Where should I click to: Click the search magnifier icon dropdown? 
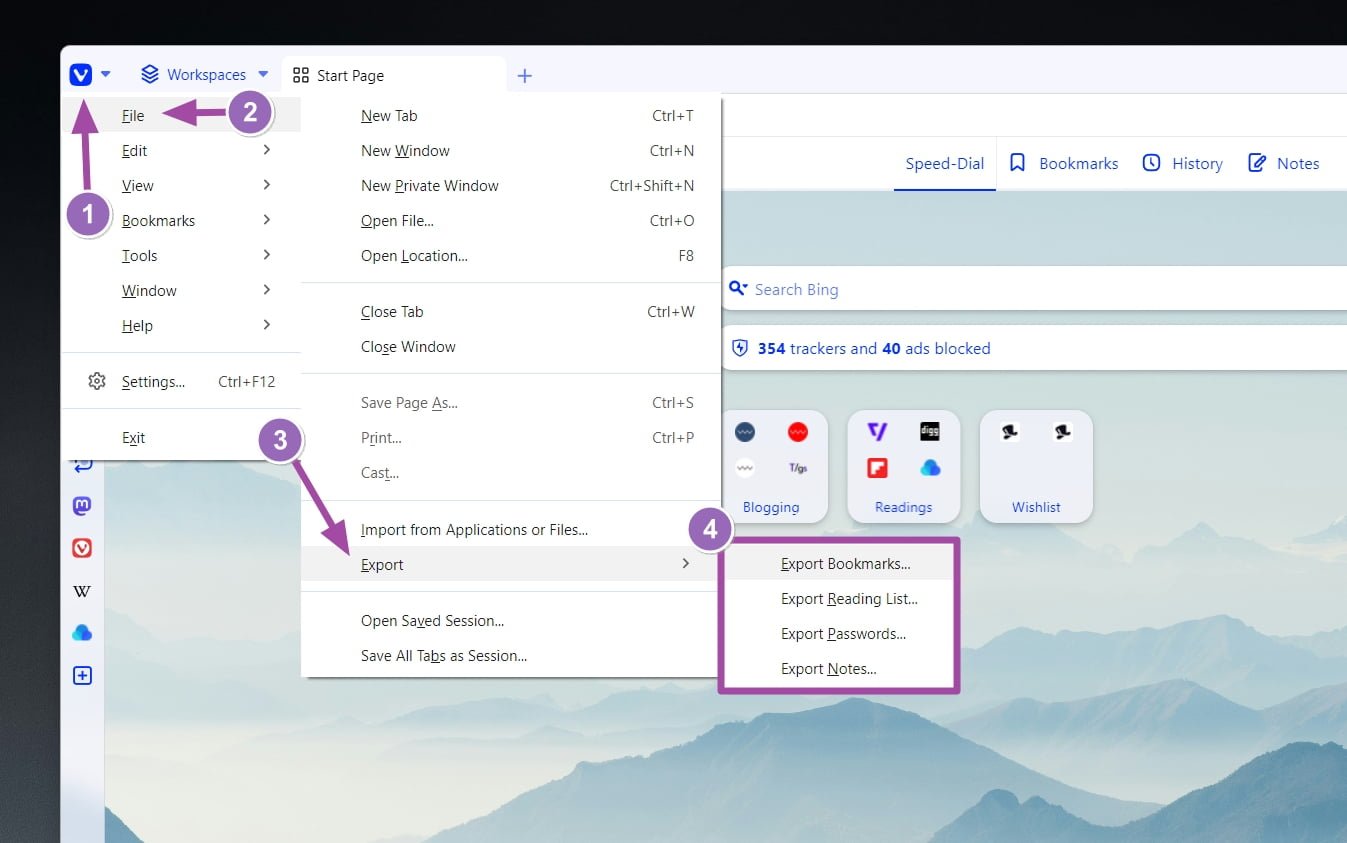click(x=738, y=289)
